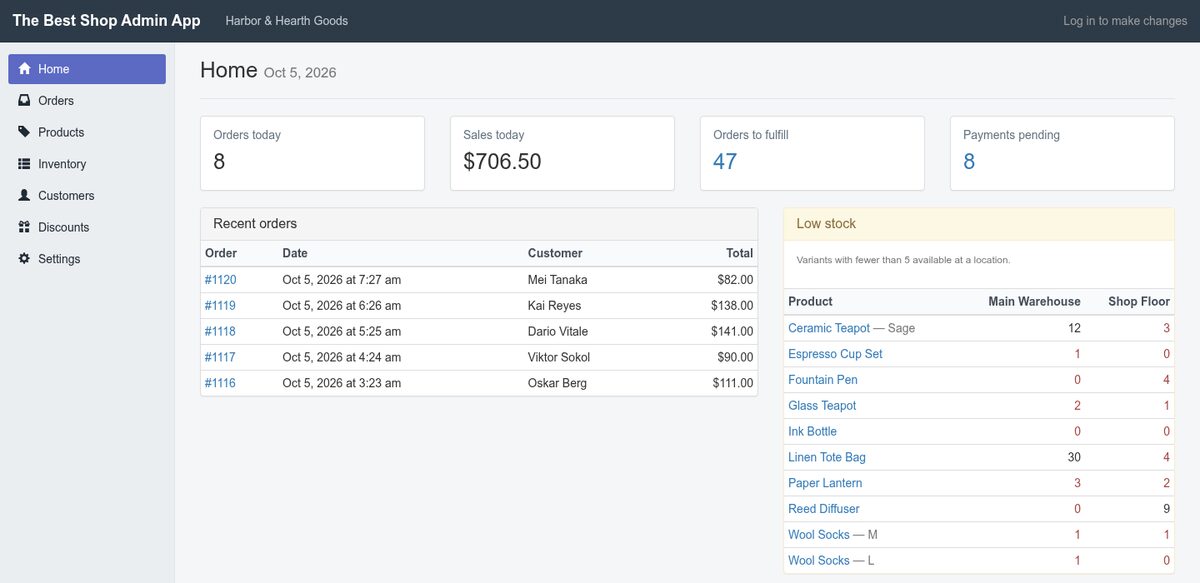Click the Recent orders panel heading
Viewport: 1200px width, 583px height.
tap(255, 224)
